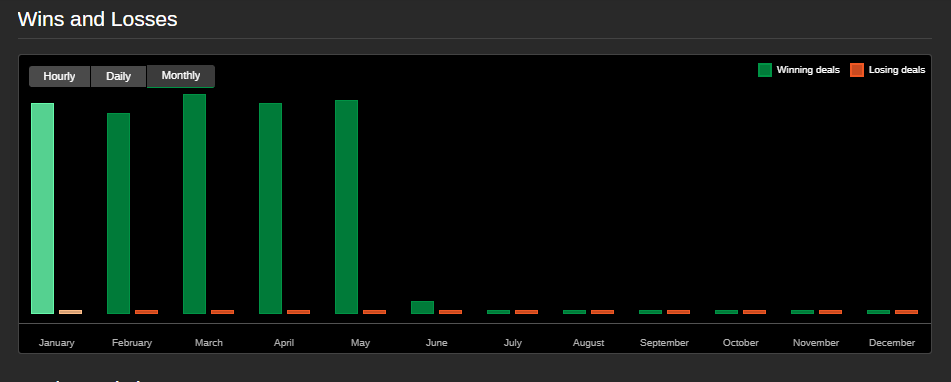Switch to the Daily tab
This screenshot has width=951, height=382.
[118, 76]
